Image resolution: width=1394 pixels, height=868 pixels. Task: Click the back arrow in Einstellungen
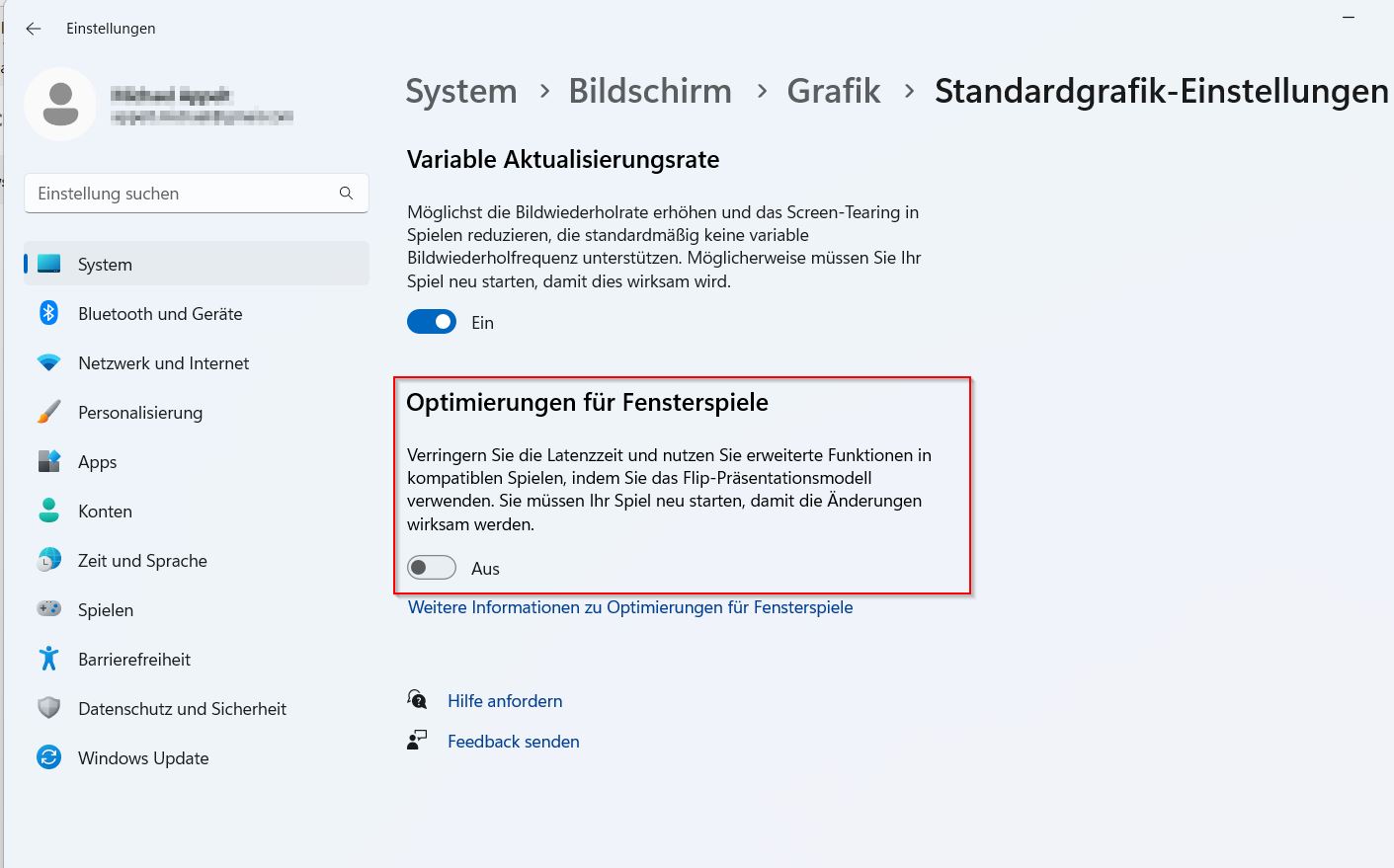pos(34,29)
